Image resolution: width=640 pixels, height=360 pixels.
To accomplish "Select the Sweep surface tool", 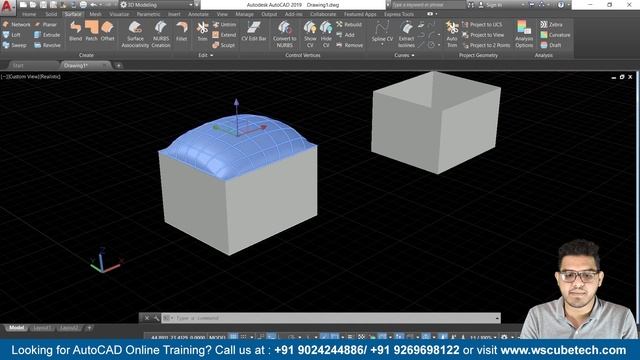I will point(15,45).
